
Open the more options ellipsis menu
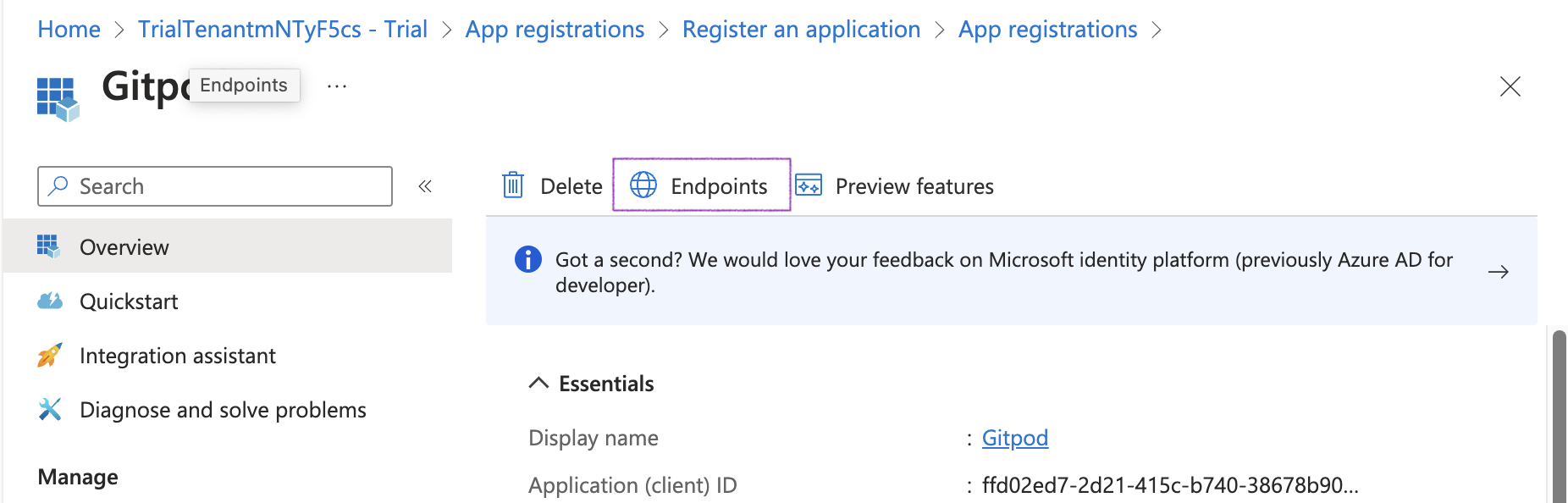point(337,86)
